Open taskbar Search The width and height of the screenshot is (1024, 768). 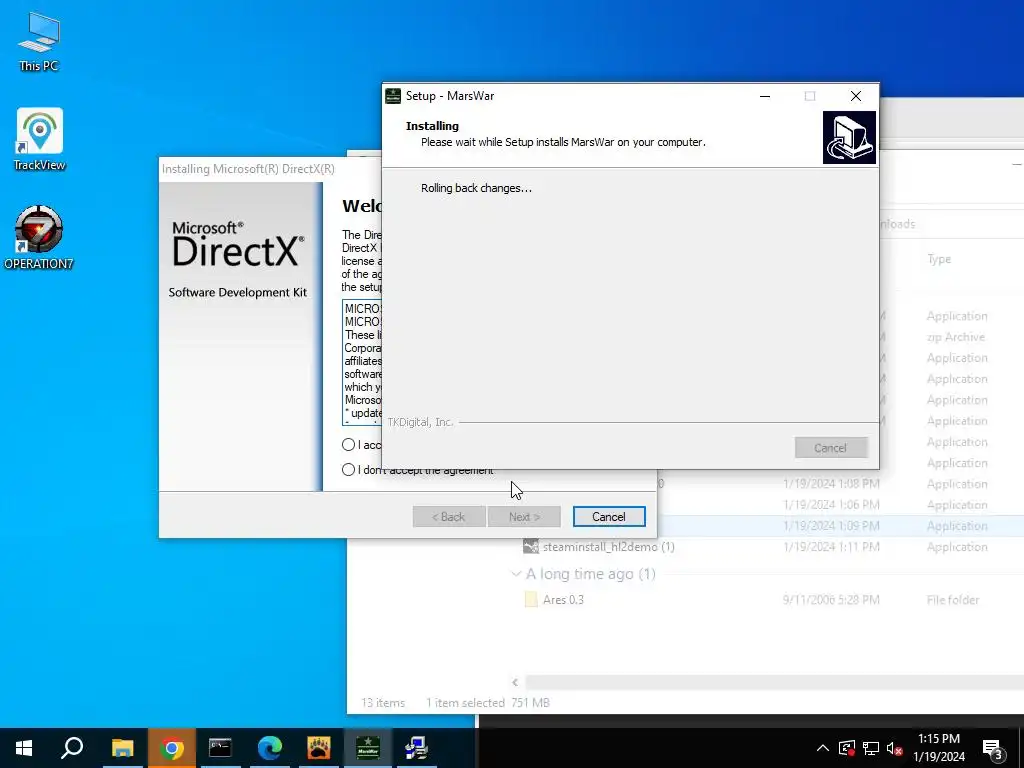pyautogui.click(x=72, y=748)
